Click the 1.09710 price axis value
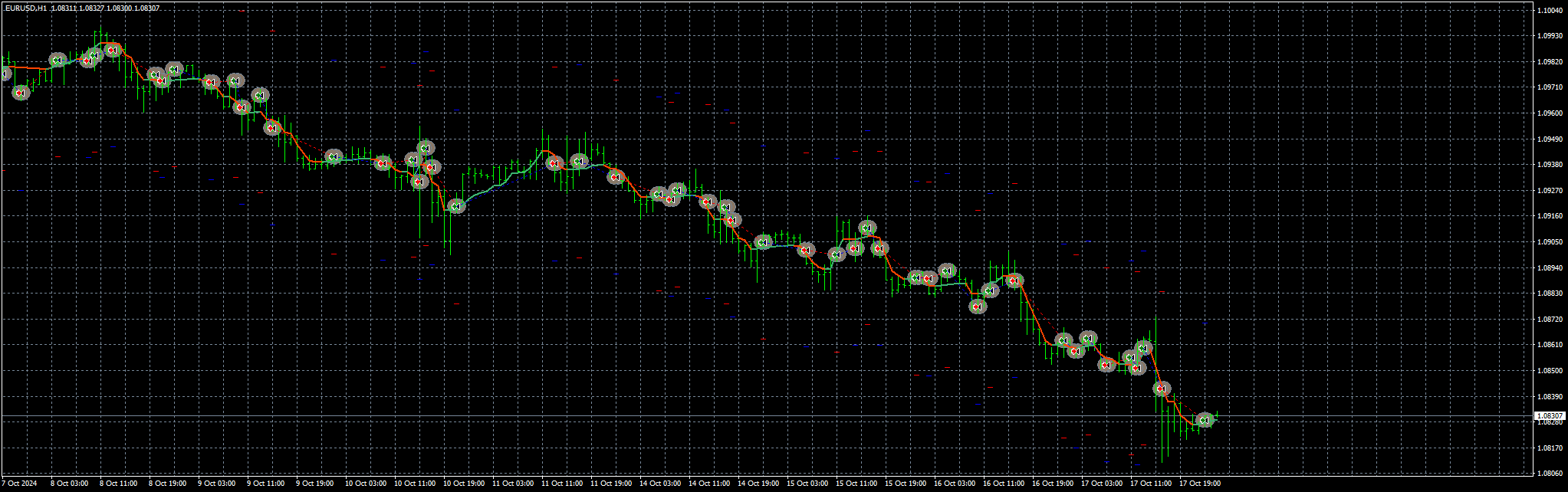1568x492 pixels. tap(1550, 87)
